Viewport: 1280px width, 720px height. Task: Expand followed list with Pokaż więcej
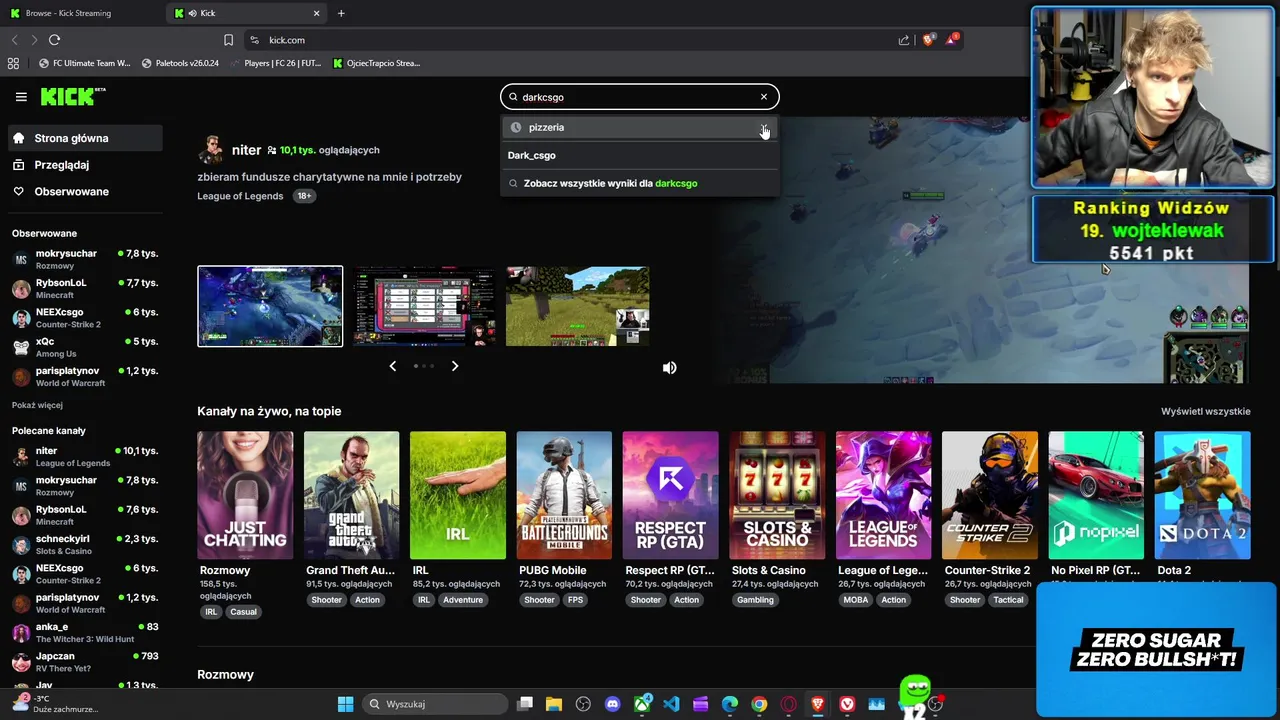coord(37,405)
